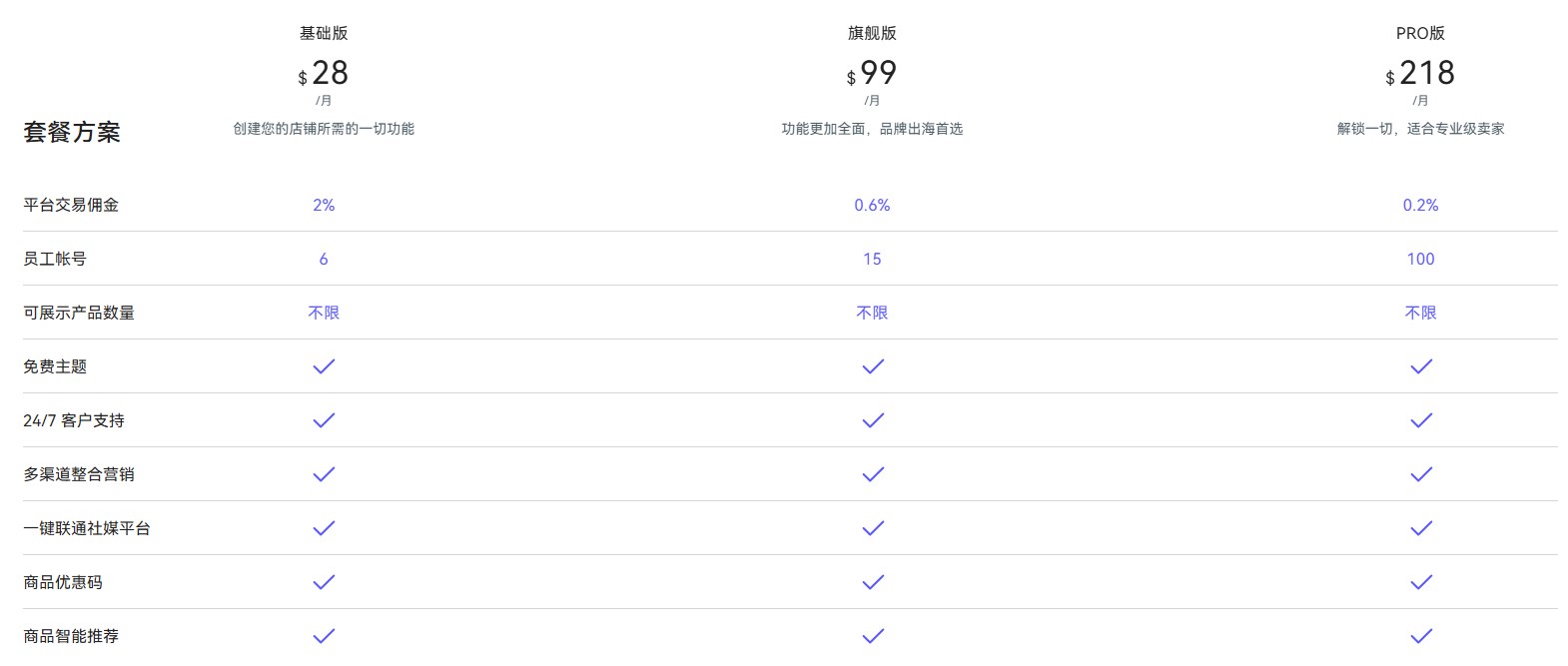Click the 旗舰版 checkmark for 24/7 客户支持
1568x666 pixels.
click(873, 420)
